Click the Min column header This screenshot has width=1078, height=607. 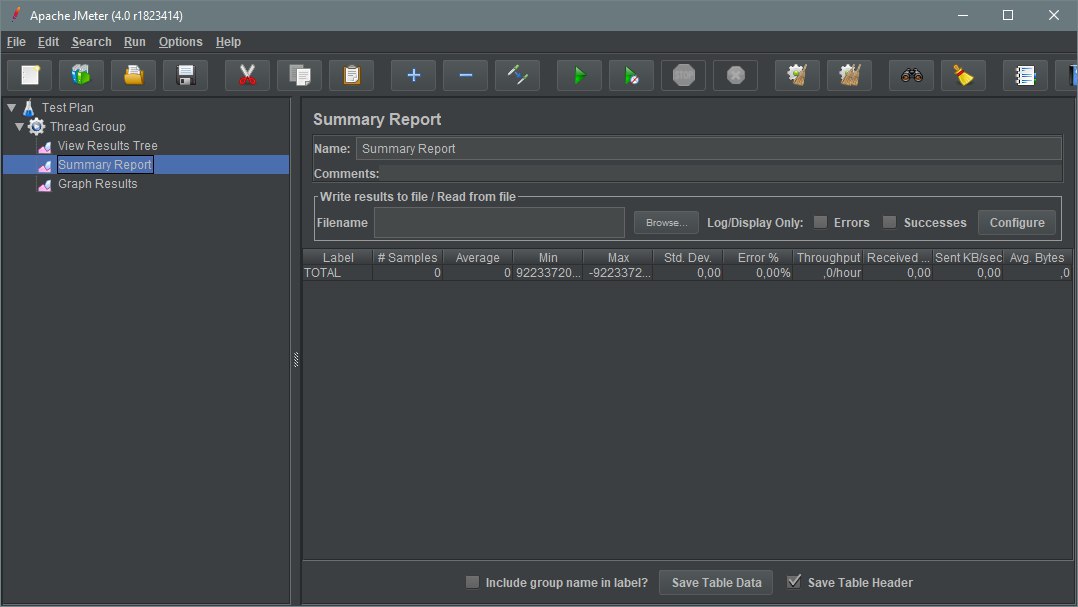point(548,257)
